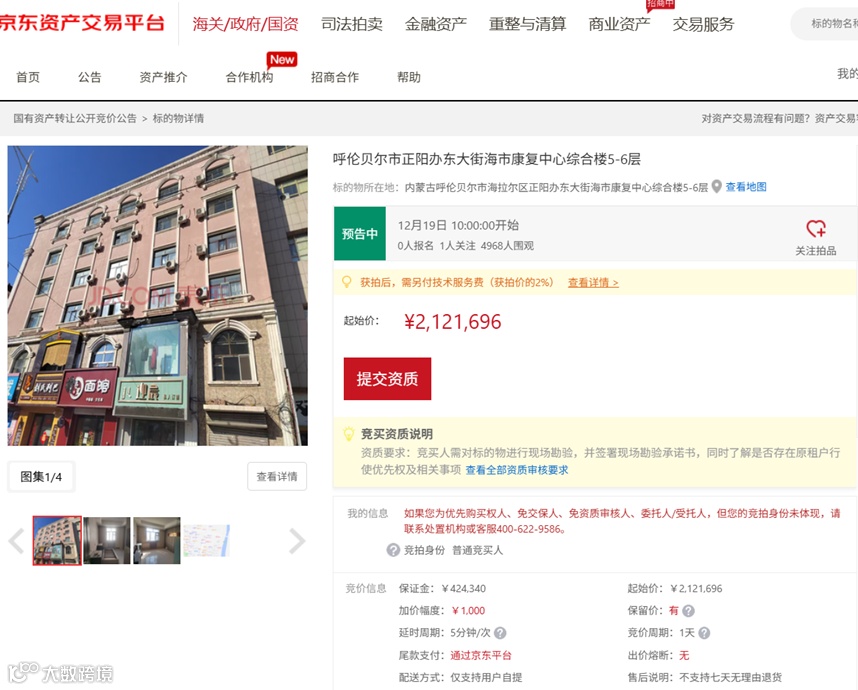This screenshot has width=858, height=690.
Task: Click the 关注拍品 label
Action: click(815, 251)
